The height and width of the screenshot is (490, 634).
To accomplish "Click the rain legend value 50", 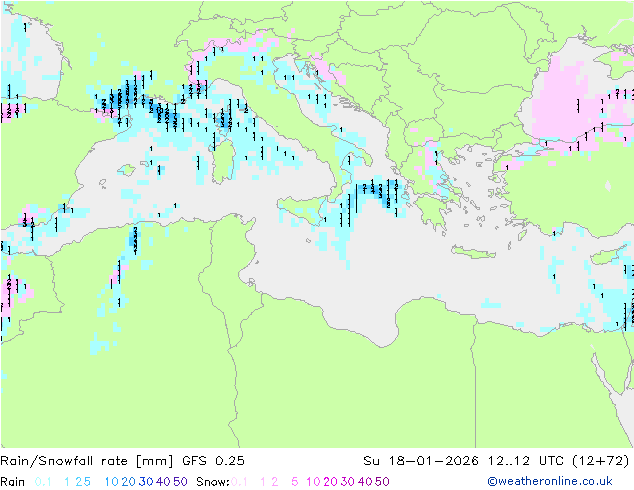I will coord(180,482).
